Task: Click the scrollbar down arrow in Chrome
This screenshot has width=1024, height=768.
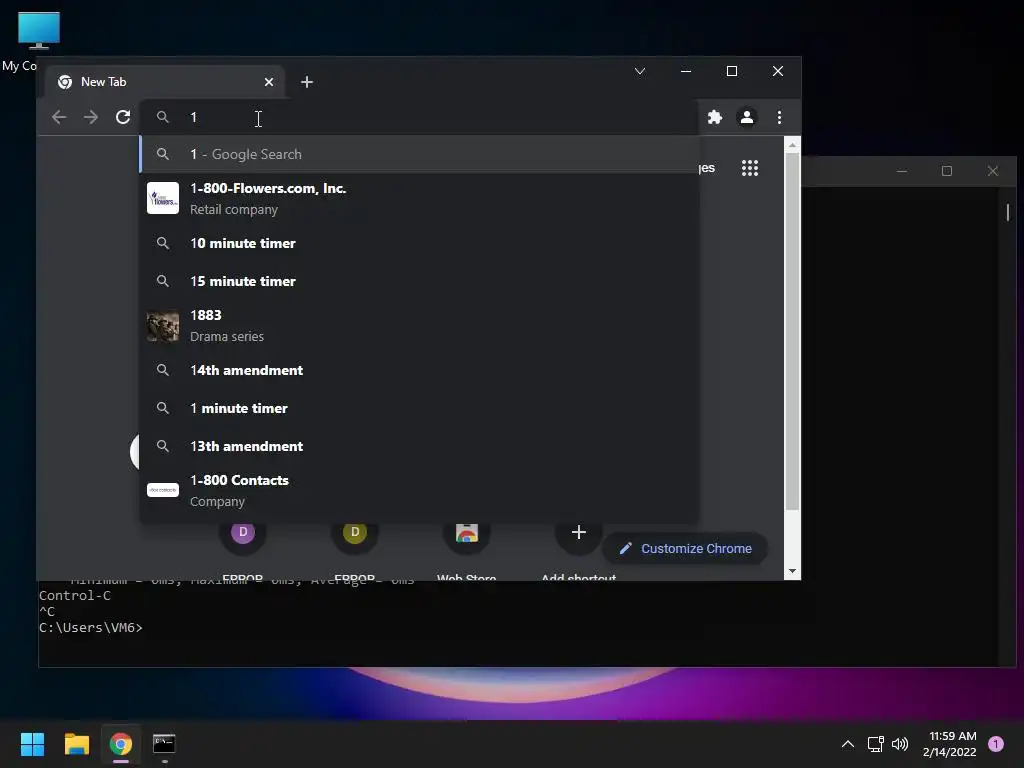Action: pyautogui.click(x=792, y=571)
